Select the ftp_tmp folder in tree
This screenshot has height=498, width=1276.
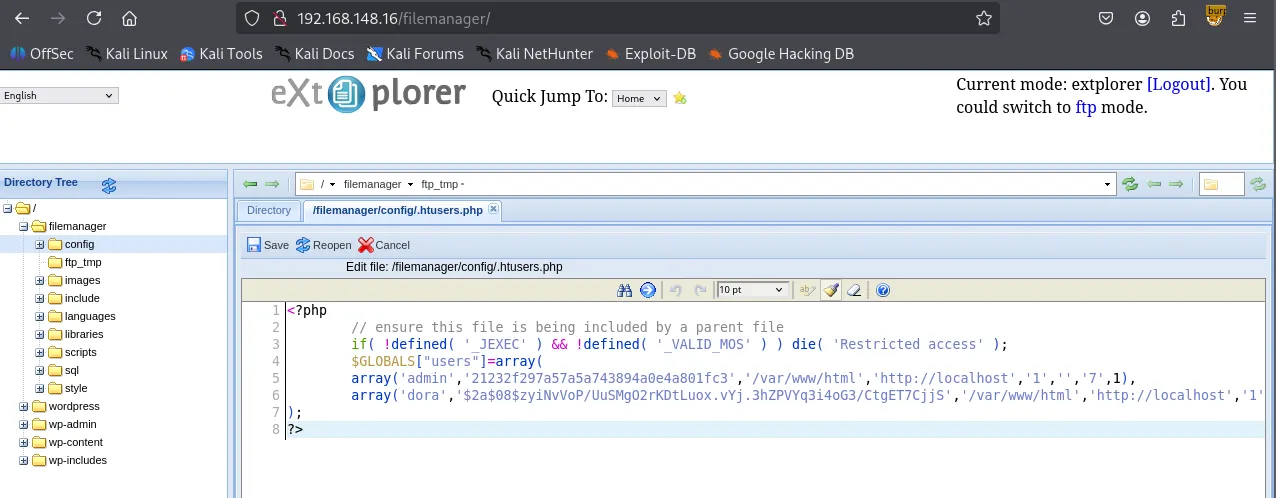click(83, 263)
